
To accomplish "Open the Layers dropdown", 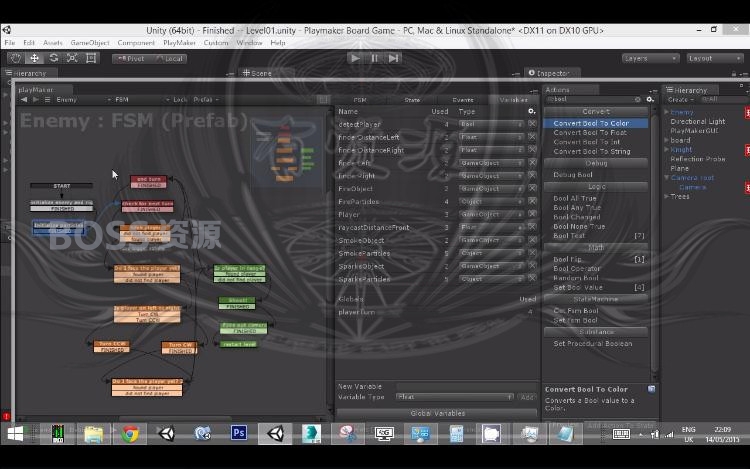I will (651, 58).
